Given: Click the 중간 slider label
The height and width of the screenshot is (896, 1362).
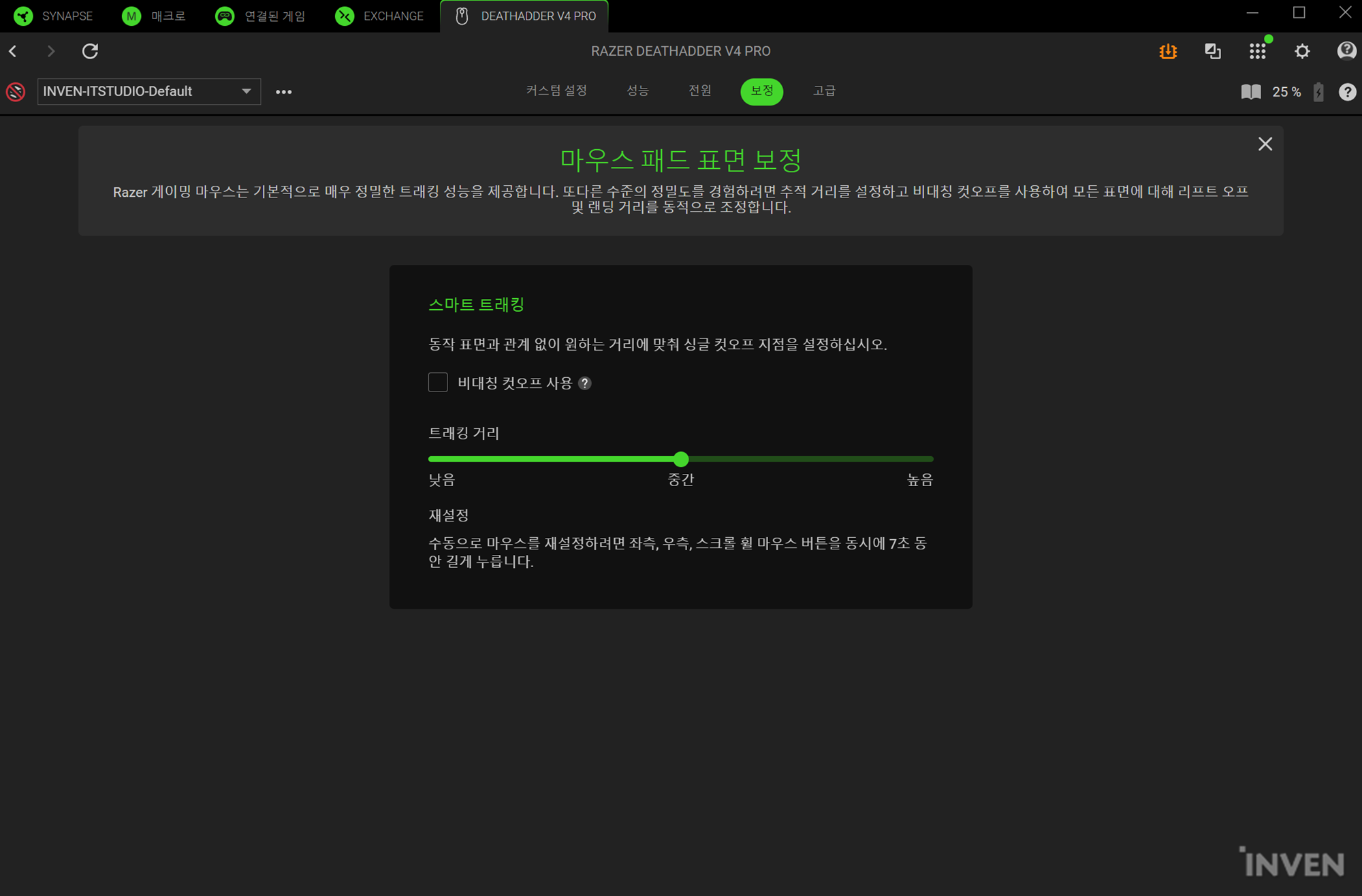Looking at the screenshot, I should click(x=680, y=480).
